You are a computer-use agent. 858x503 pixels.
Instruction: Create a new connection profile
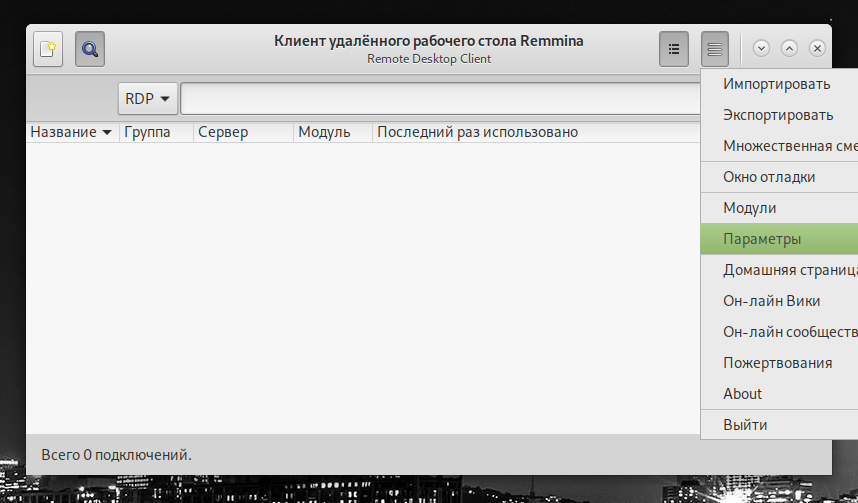tap(48, 49)
